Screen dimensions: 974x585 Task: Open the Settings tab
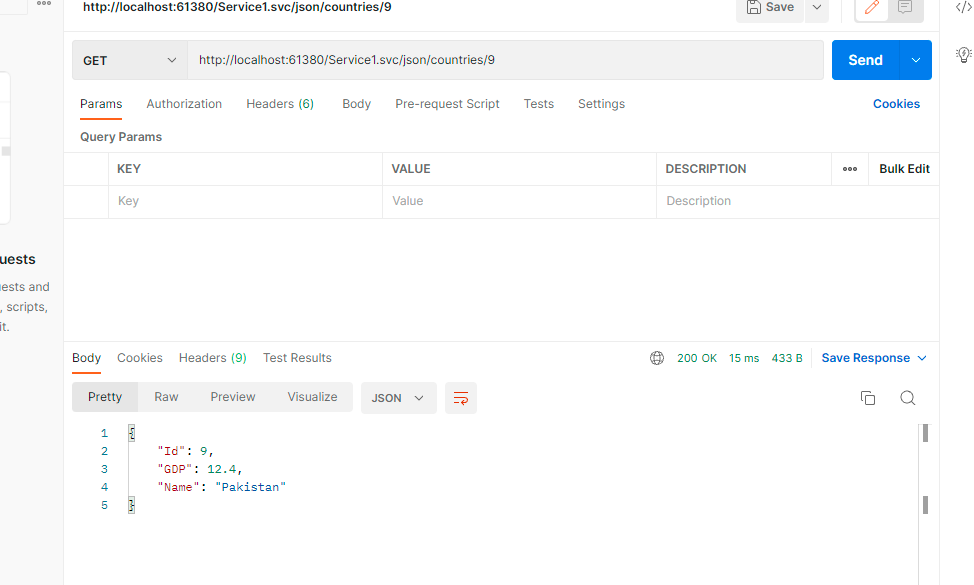[601, 104]
